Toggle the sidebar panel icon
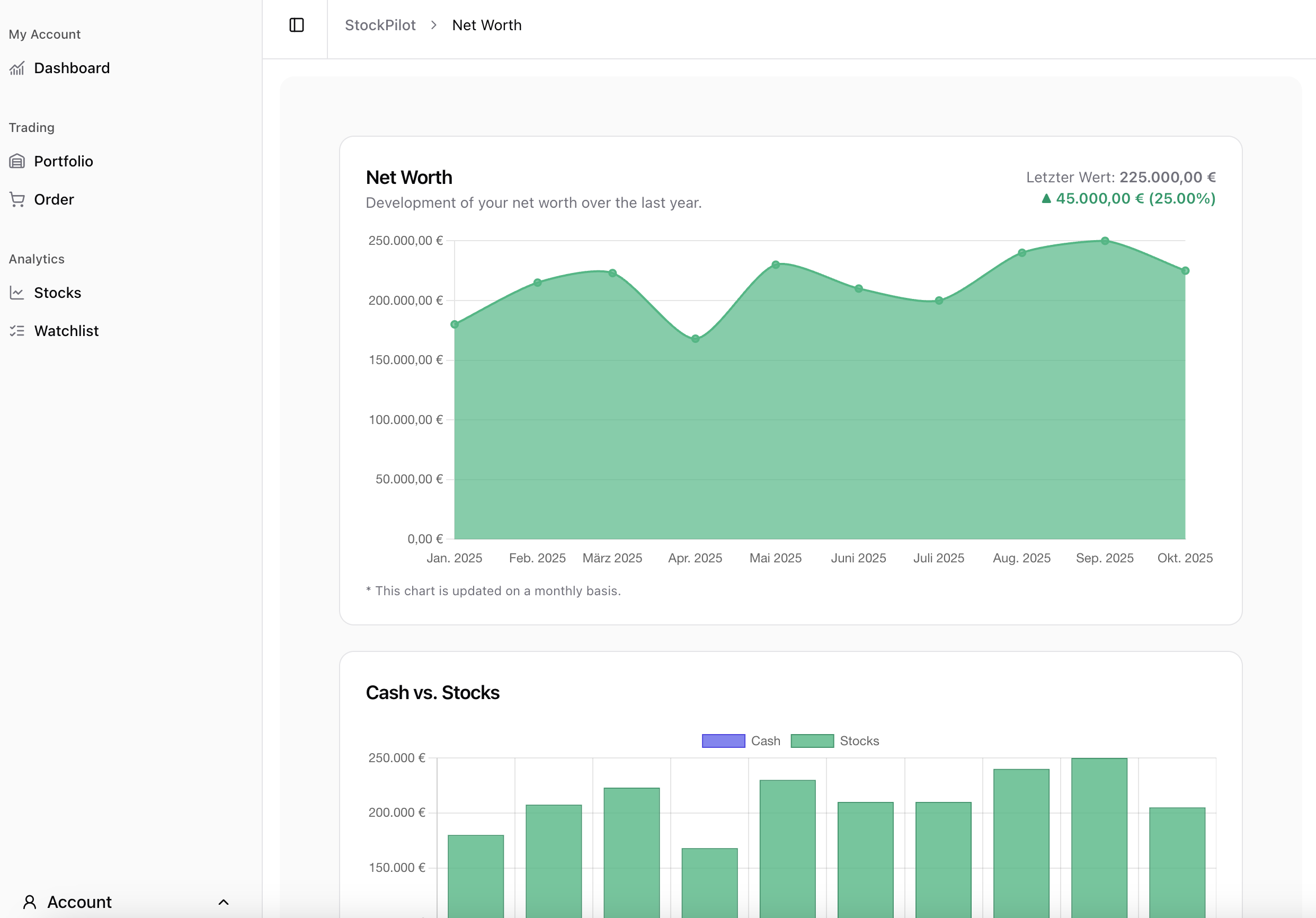The image size is (1316, 918). click(296, 25)
